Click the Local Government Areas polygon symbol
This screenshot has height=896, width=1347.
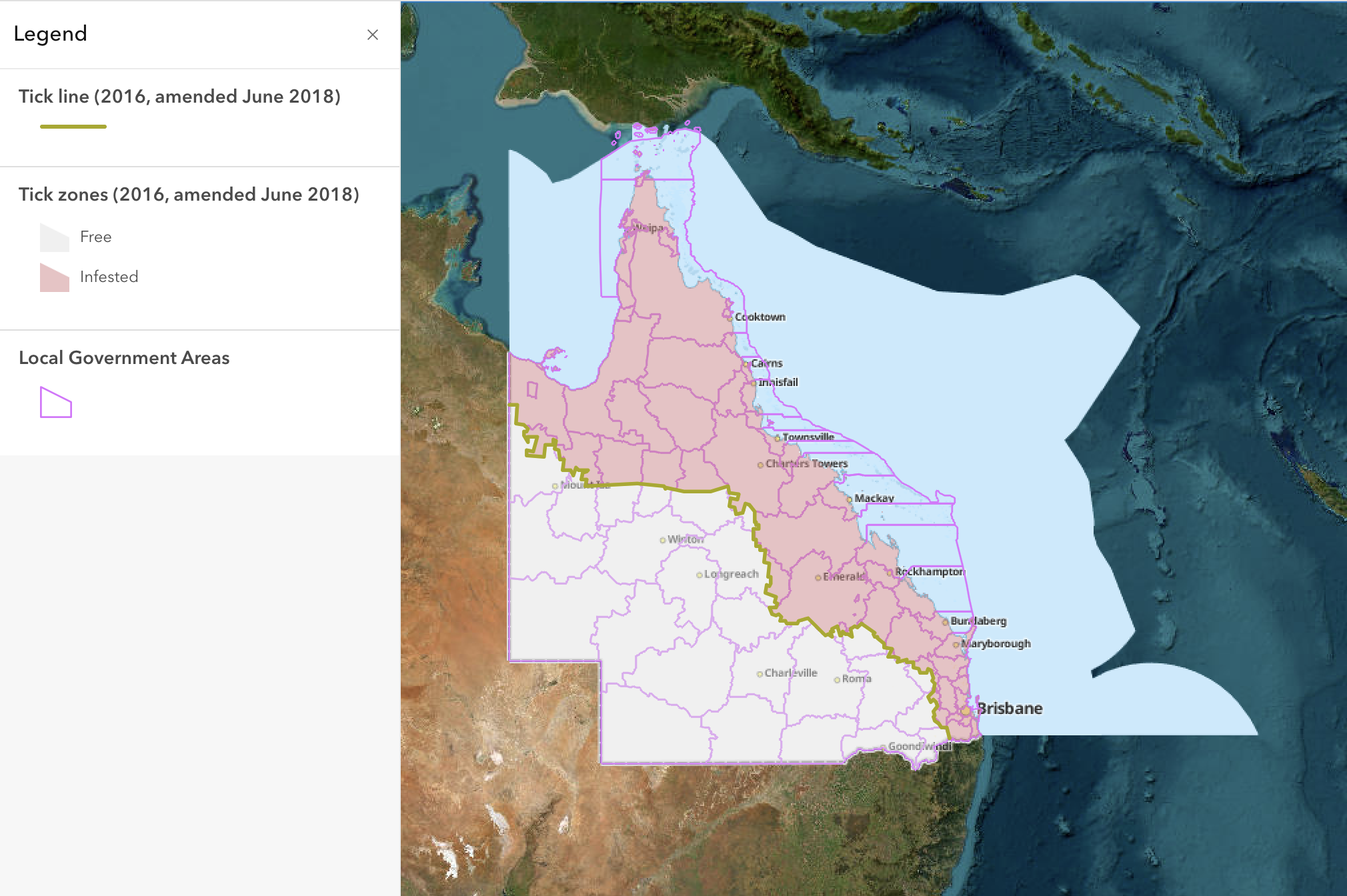56,403
